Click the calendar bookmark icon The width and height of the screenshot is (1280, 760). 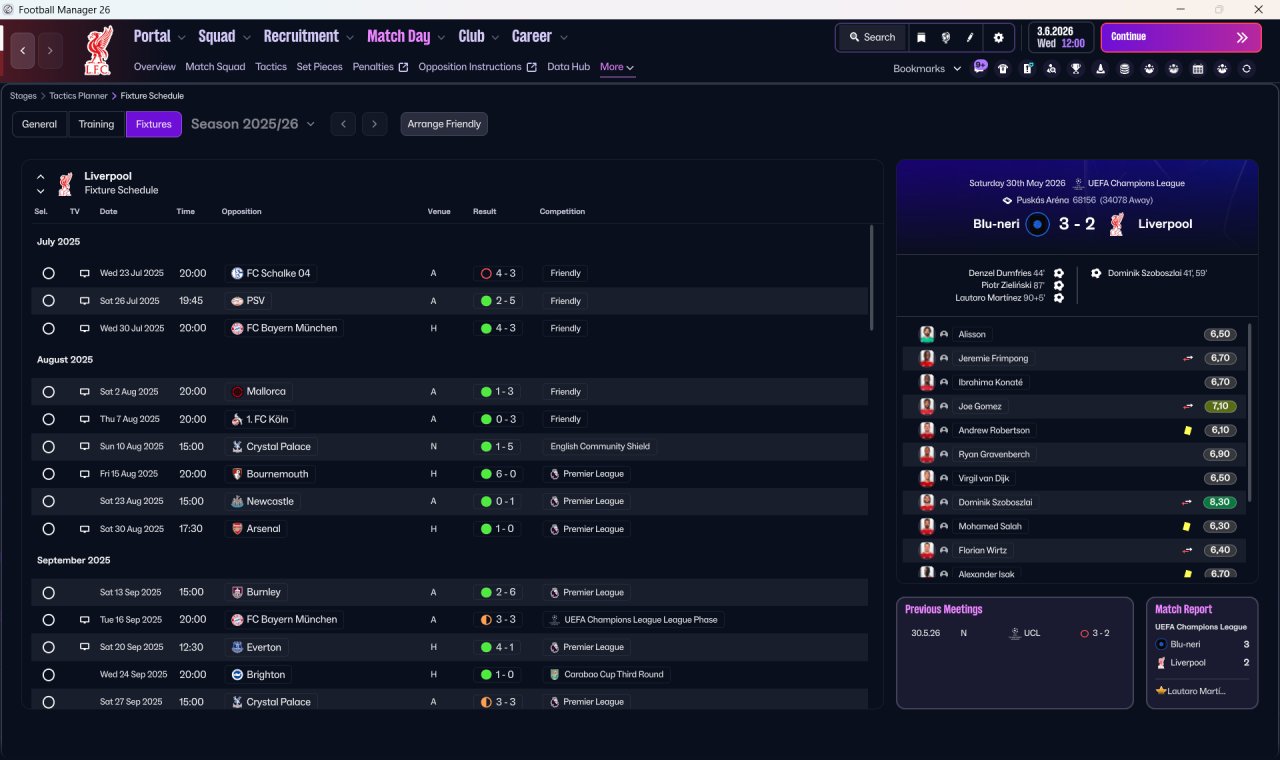point(1197,69)
